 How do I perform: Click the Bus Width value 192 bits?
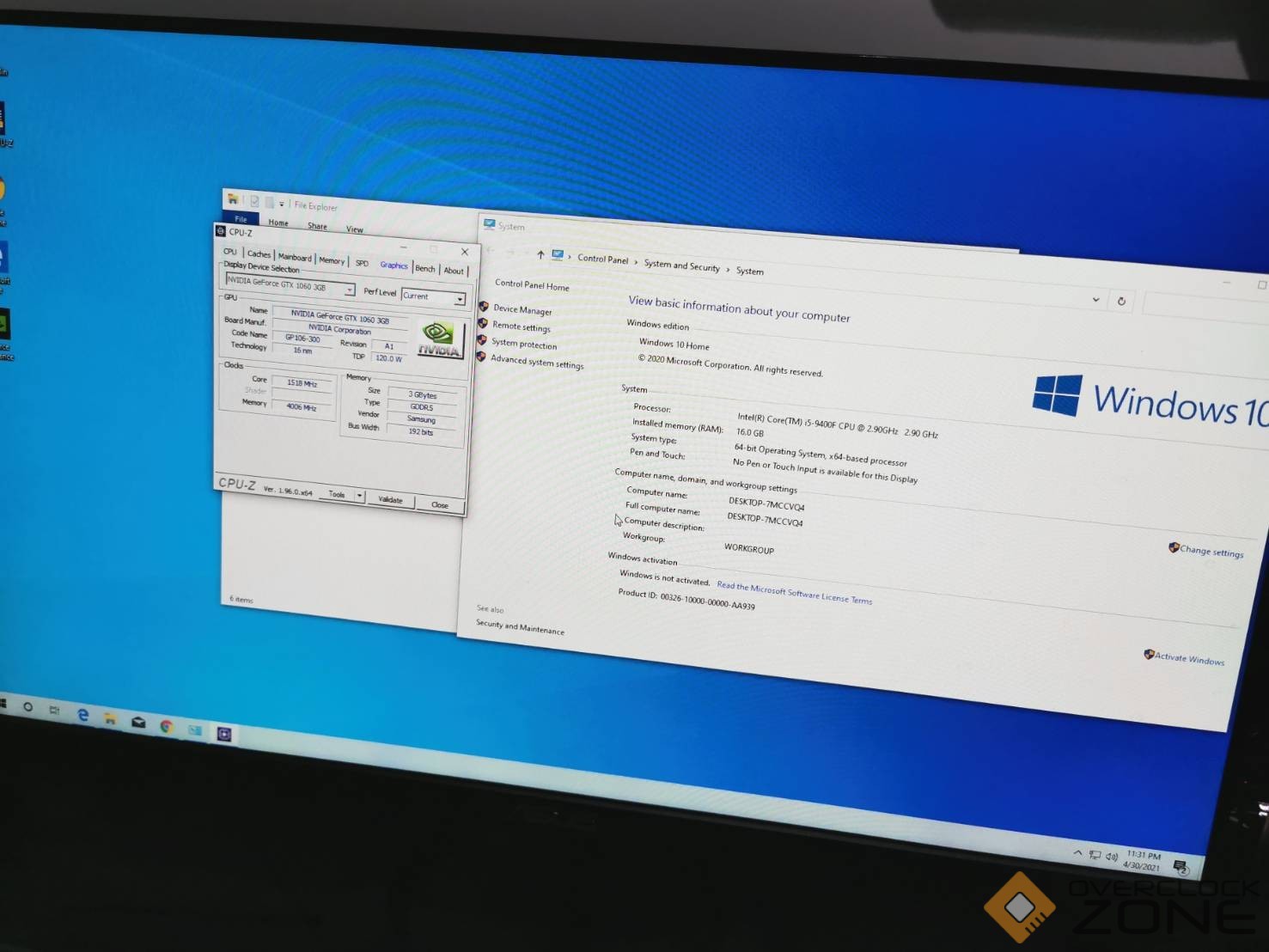click(420, 431)
